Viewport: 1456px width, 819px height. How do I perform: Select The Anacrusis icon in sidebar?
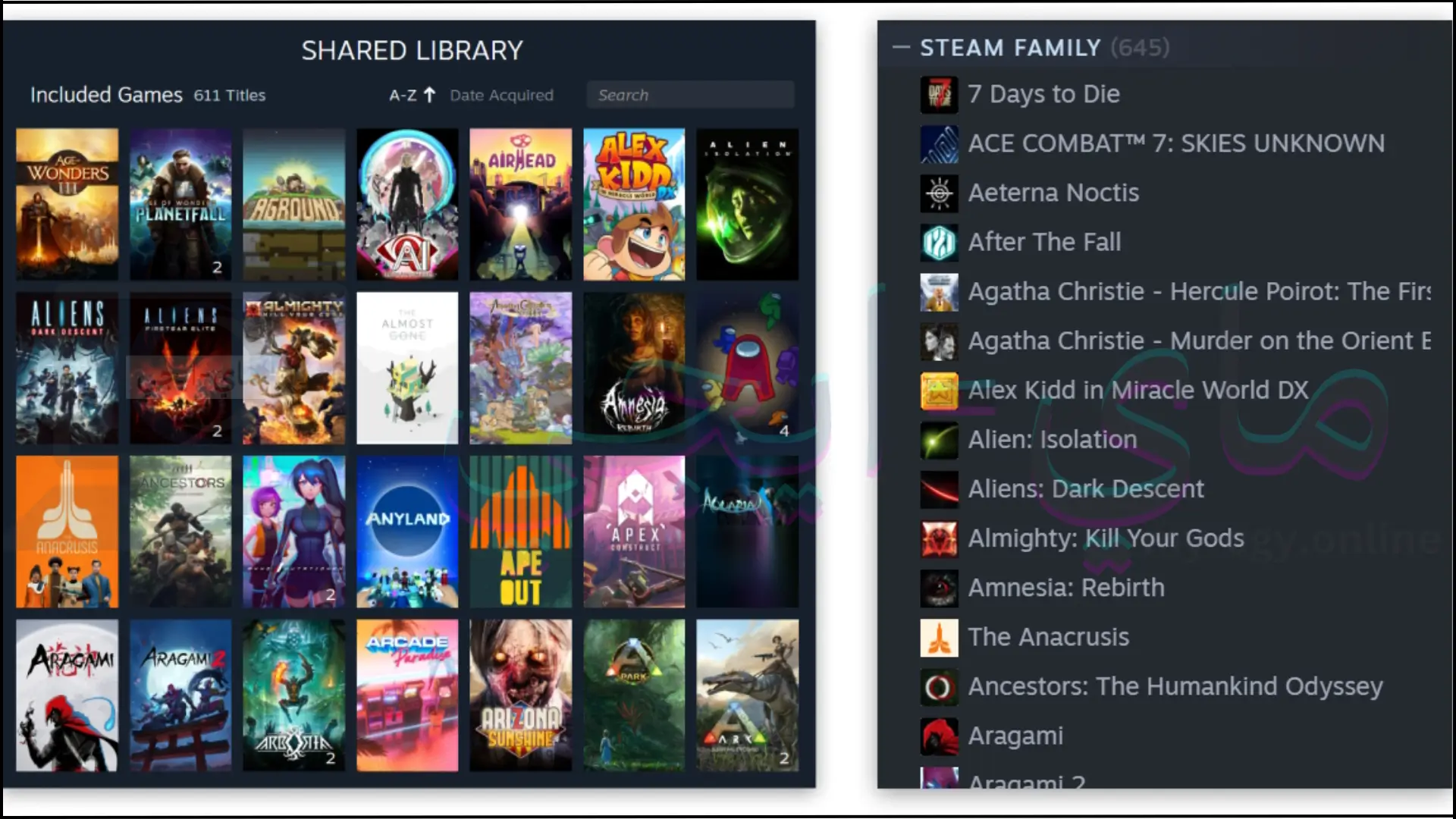pos(938,636)
